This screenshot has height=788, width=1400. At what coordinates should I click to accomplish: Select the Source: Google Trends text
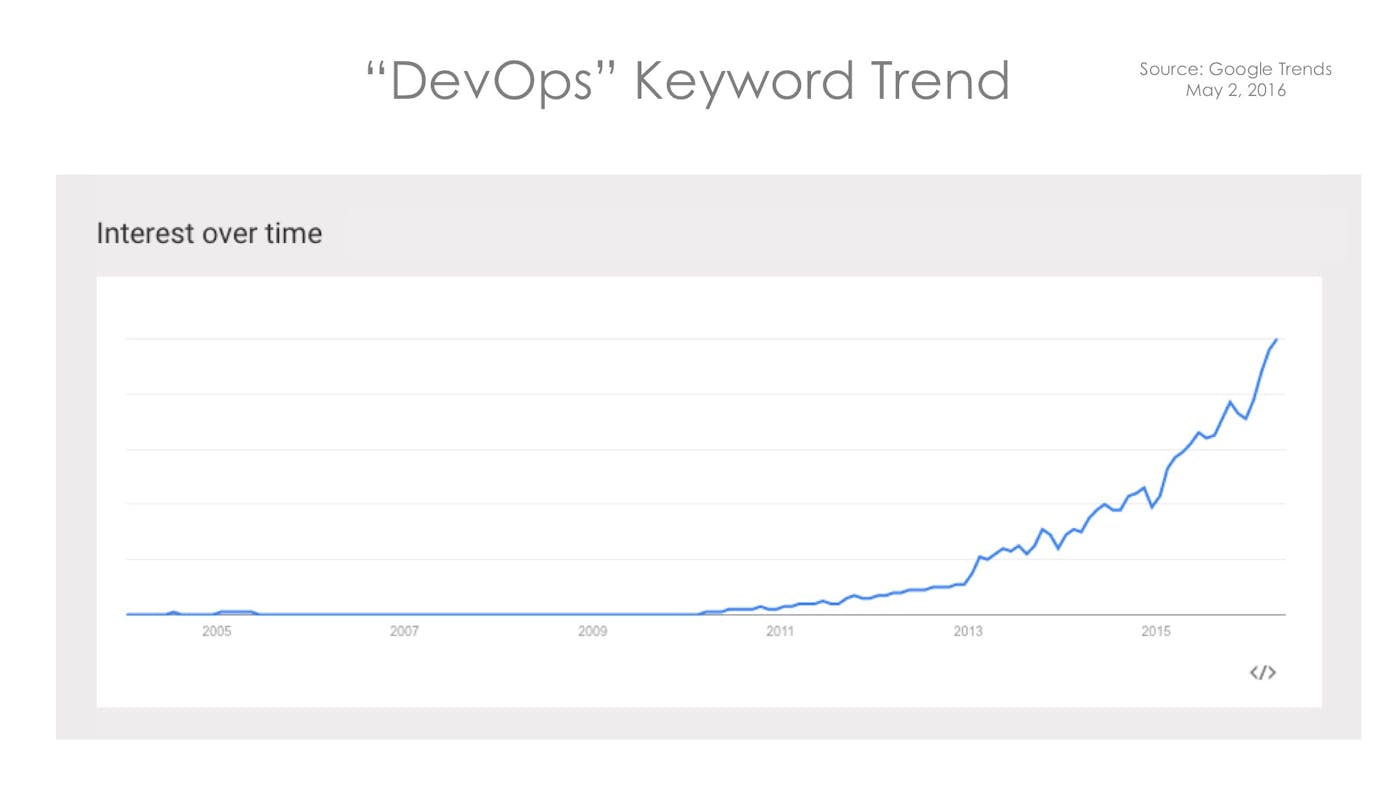tap(1235, 69)
